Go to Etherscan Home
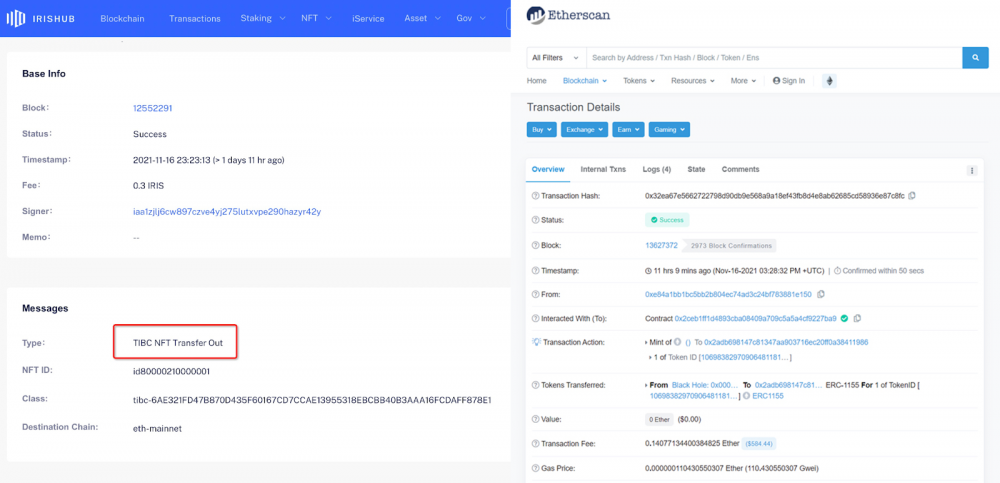1000x483 pixels. point(536,81)
